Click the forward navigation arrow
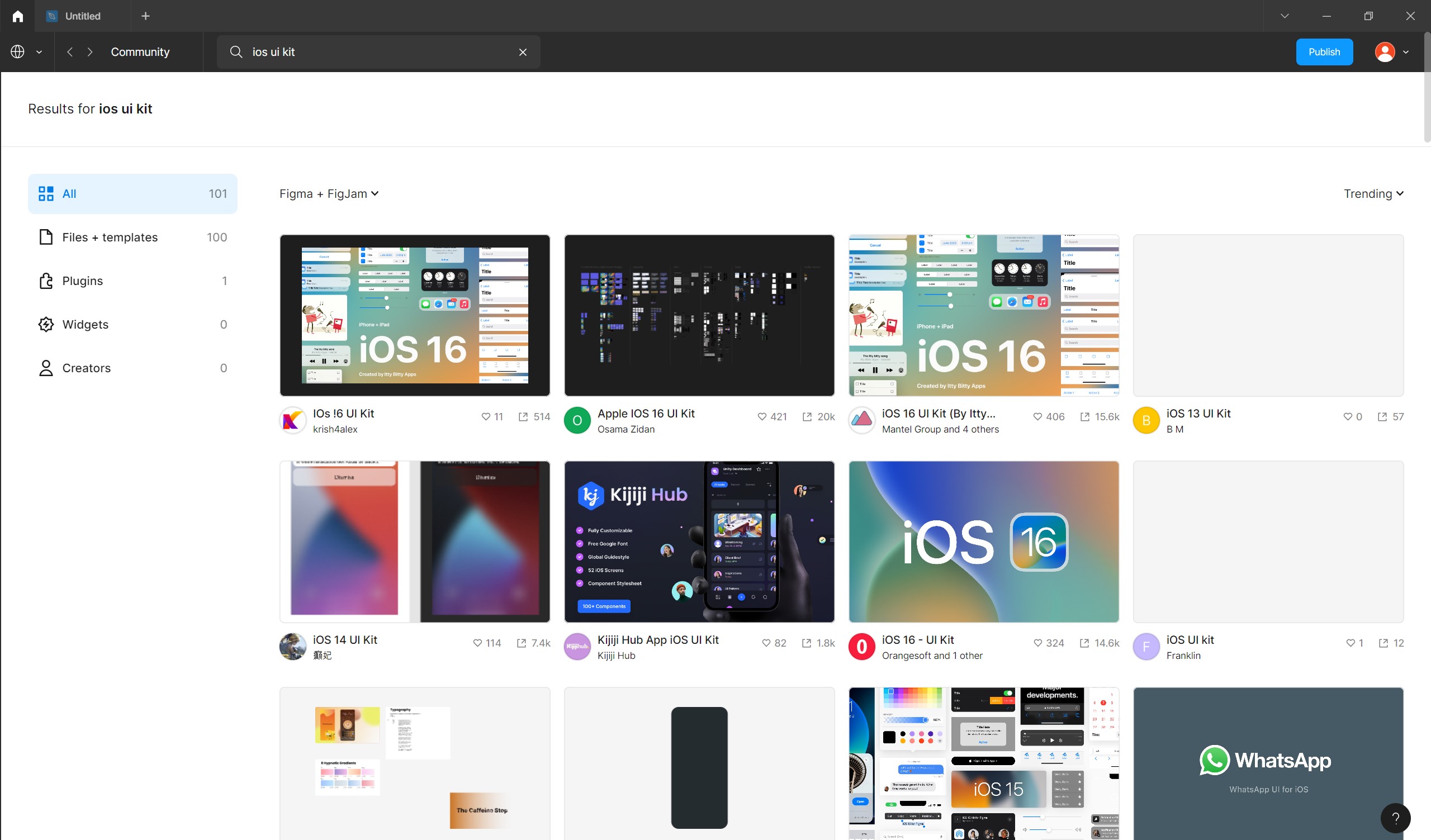This screenshot has height=840, width=1431. (90, 52)
